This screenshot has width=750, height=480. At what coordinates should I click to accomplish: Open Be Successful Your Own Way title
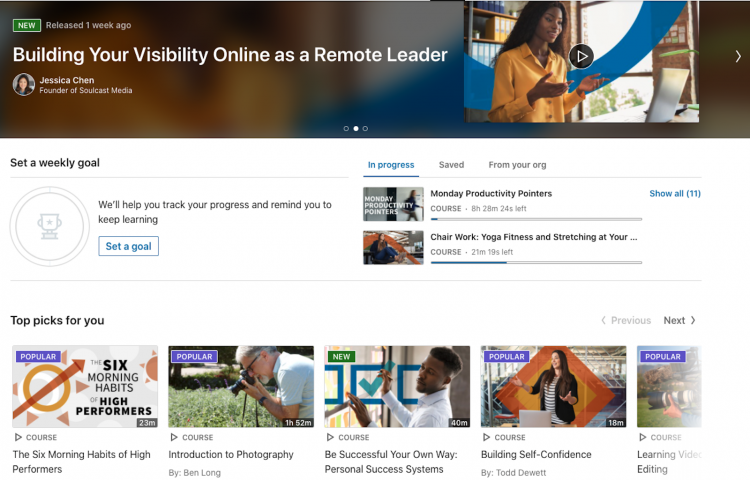pos(391,462)
